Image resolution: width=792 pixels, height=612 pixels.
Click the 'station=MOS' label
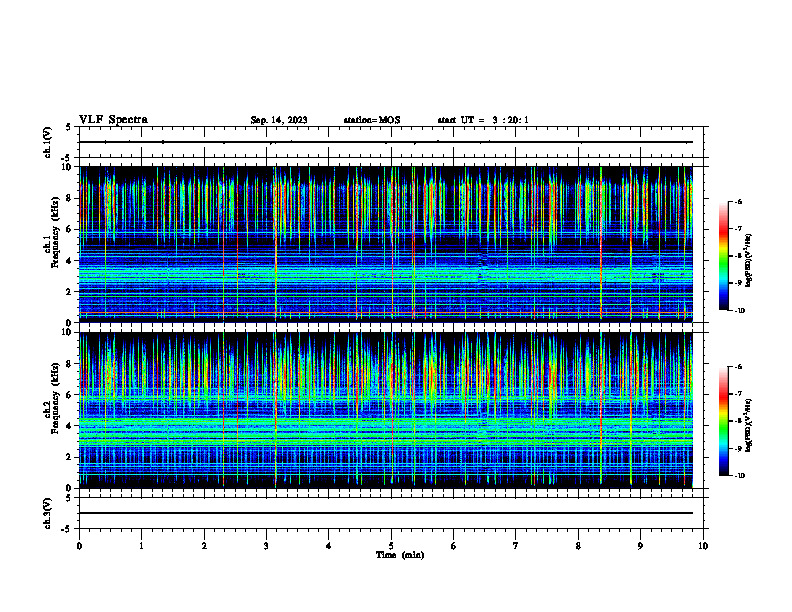click(x=372, y=120)
